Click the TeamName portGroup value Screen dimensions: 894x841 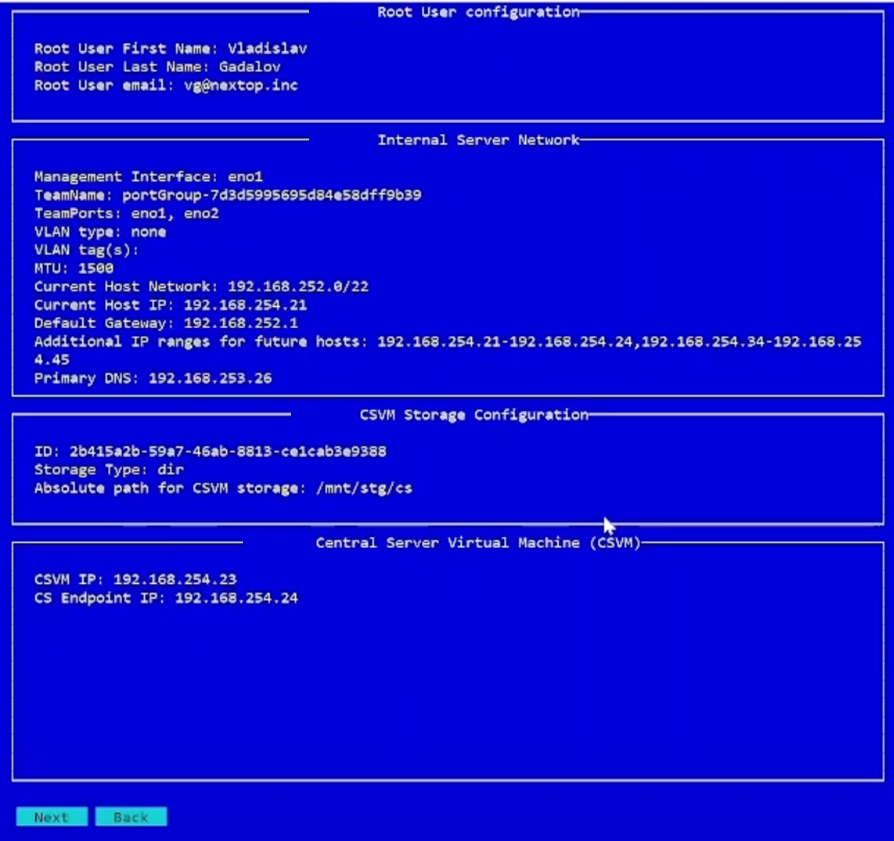(271, 195)
